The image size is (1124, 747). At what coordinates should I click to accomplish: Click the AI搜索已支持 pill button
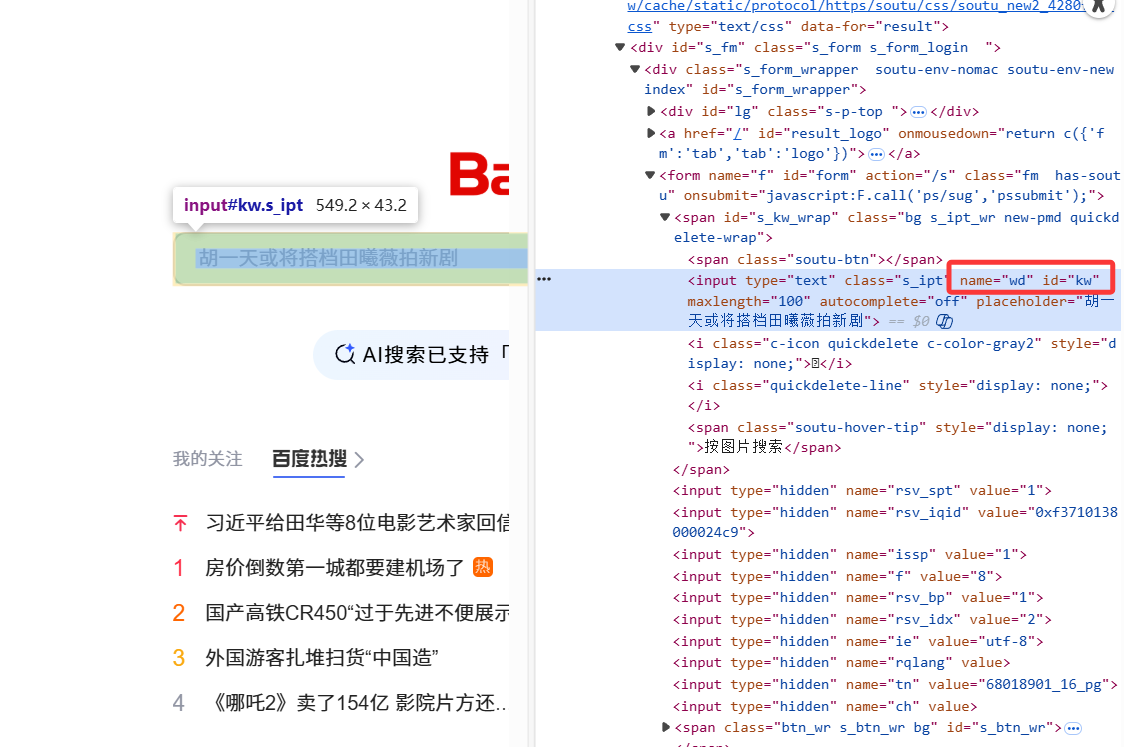tap(411, 354)
